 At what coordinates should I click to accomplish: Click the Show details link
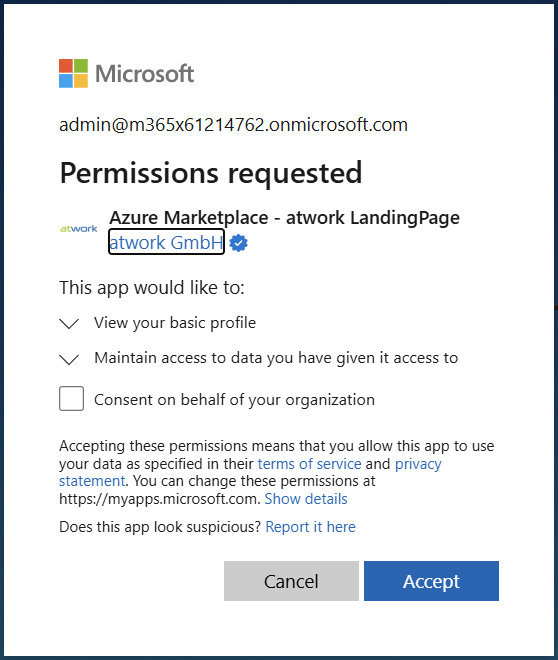point(306,499)
